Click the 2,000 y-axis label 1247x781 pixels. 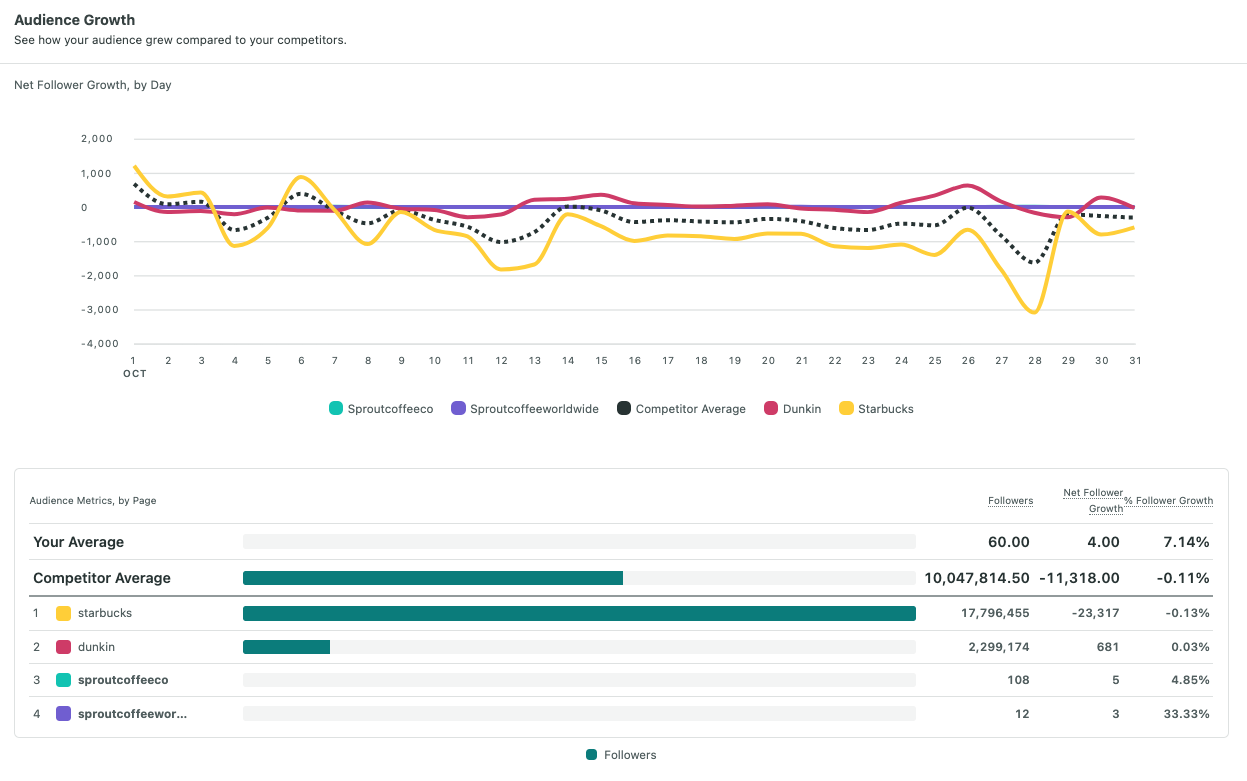coord(97,139)
